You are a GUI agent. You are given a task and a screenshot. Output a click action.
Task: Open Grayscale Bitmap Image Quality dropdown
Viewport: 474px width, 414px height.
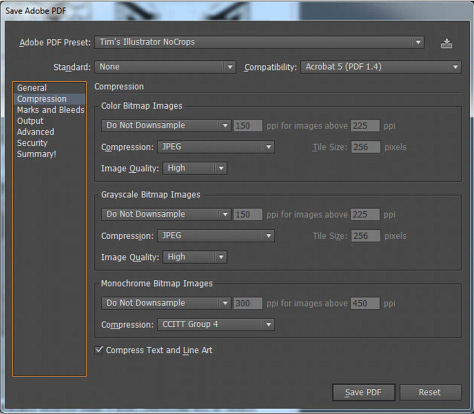tap(195, 257)
